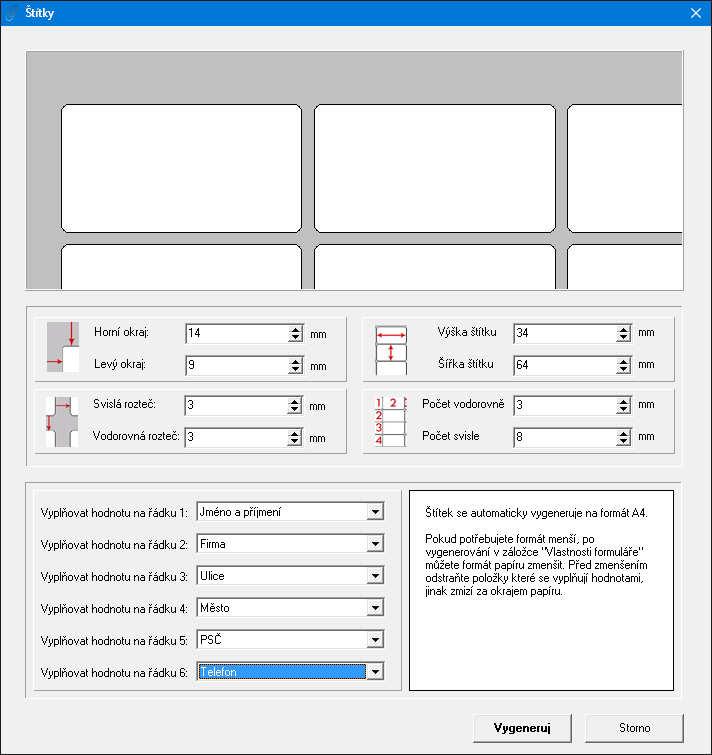Increase Výška štítku with up arrow
Screen dimensions: 712x755
(623, 329)
